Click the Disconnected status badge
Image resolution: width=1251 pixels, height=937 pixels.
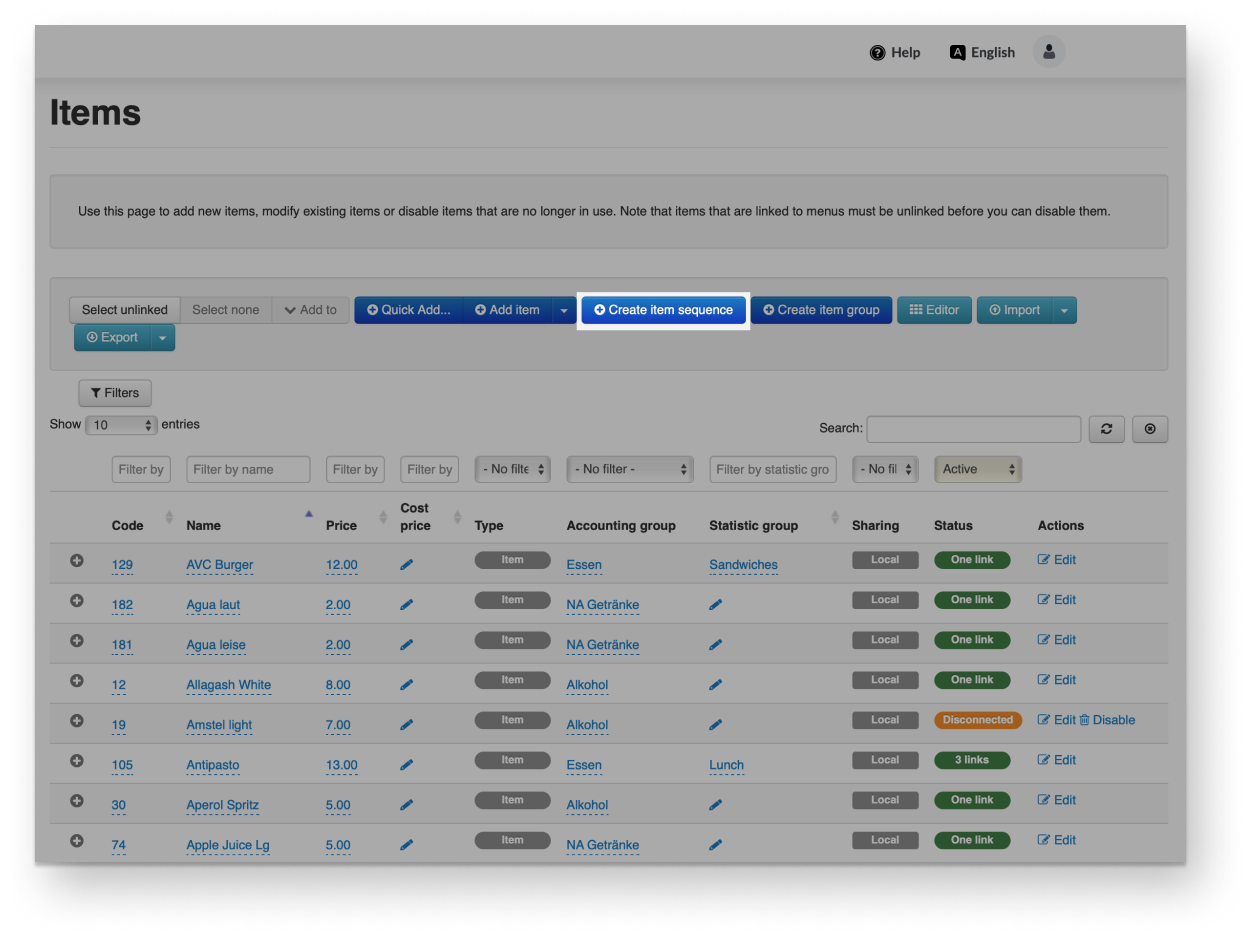(978, 720)
